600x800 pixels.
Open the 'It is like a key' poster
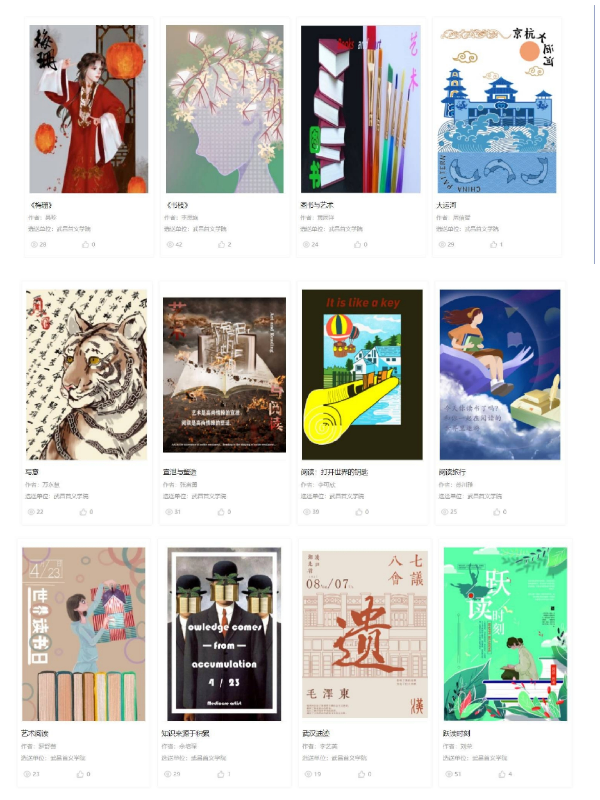362,374
